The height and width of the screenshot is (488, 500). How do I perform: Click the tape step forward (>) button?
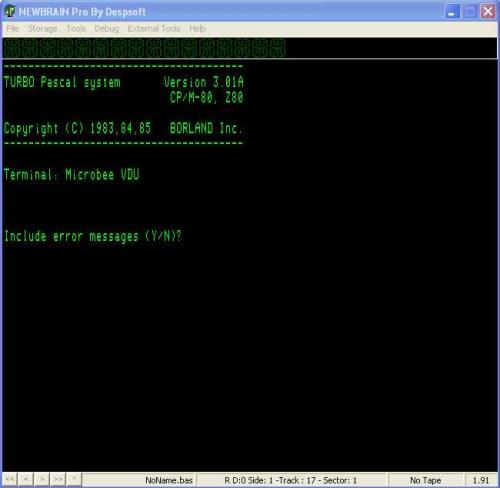42,479
